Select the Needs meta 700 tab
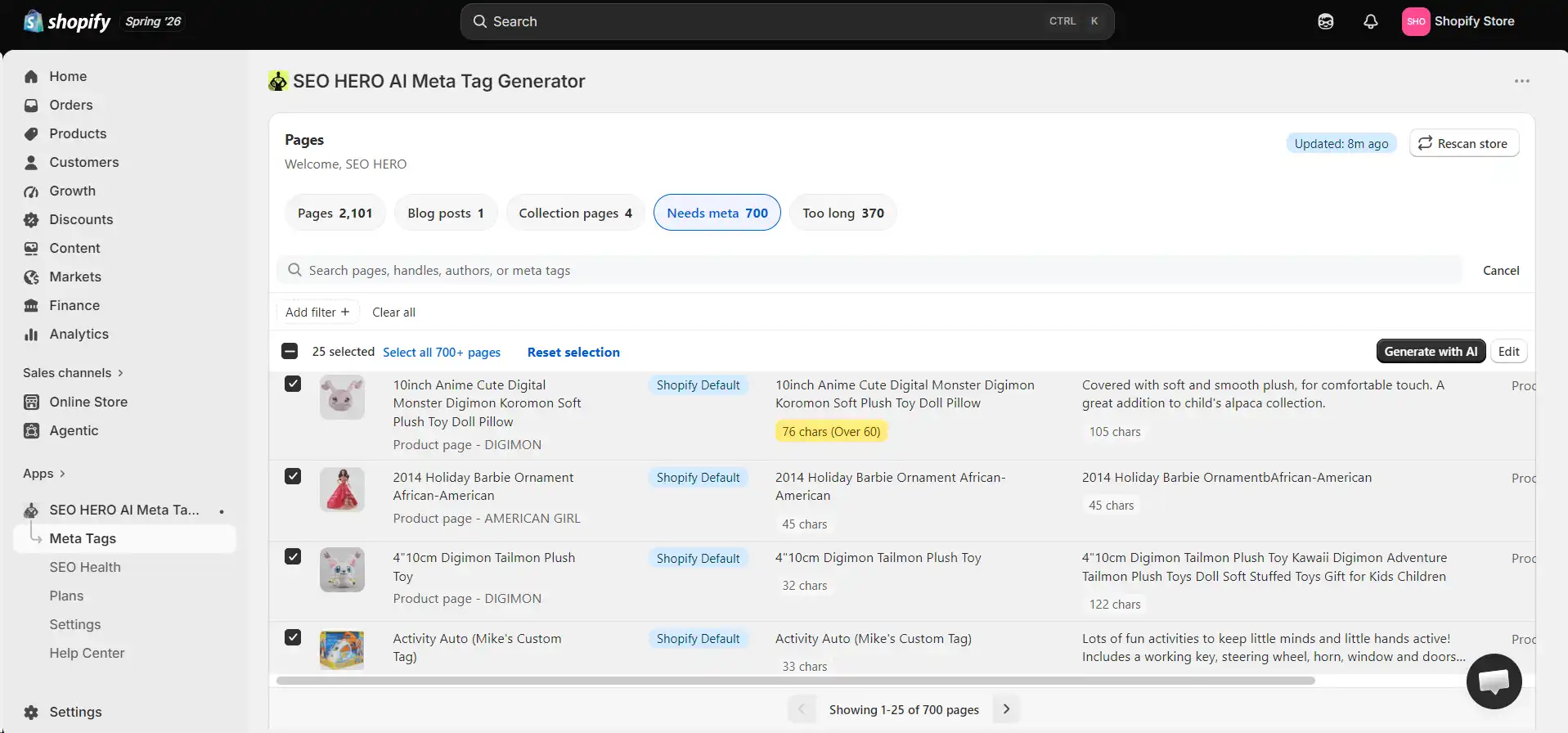Image resolution: width=1568 pixels, height=733 pixels. point(717,213)
